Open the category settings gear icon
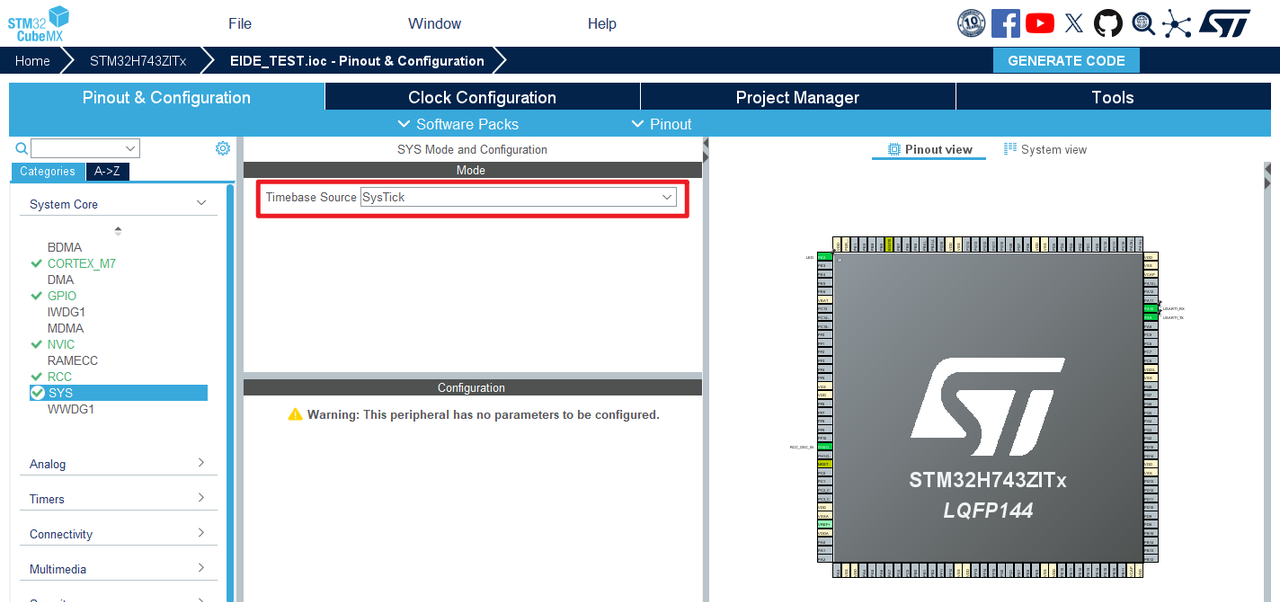 [x=222, y=148]
